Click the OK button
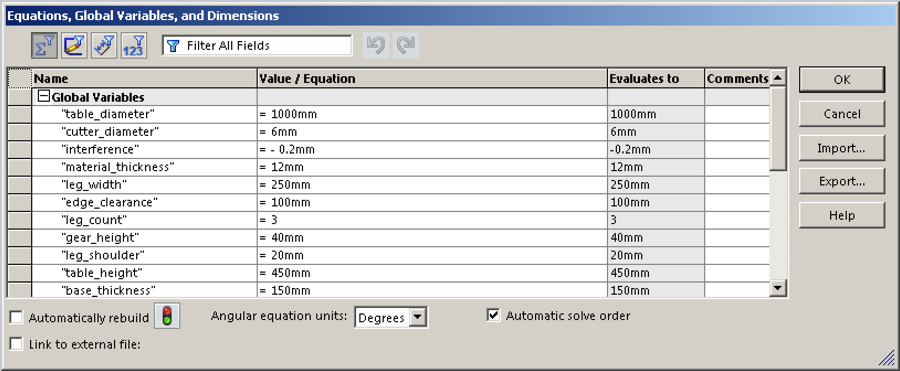900x371 pixels. (x=841, y=79)
